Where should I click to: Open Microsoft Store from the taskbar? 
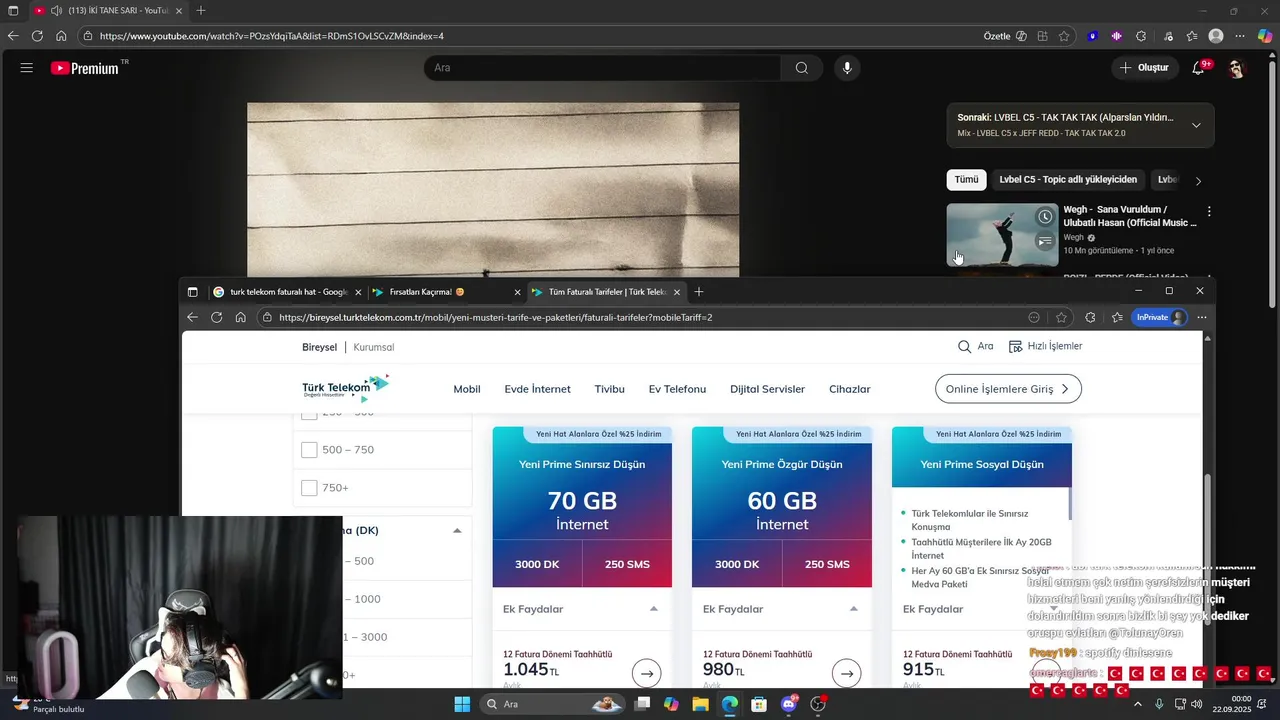[x=759, y=704]
